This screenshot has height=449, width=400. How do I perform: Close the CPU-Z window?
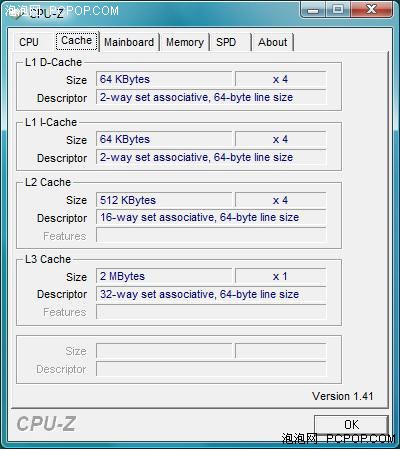pos(371,9)
